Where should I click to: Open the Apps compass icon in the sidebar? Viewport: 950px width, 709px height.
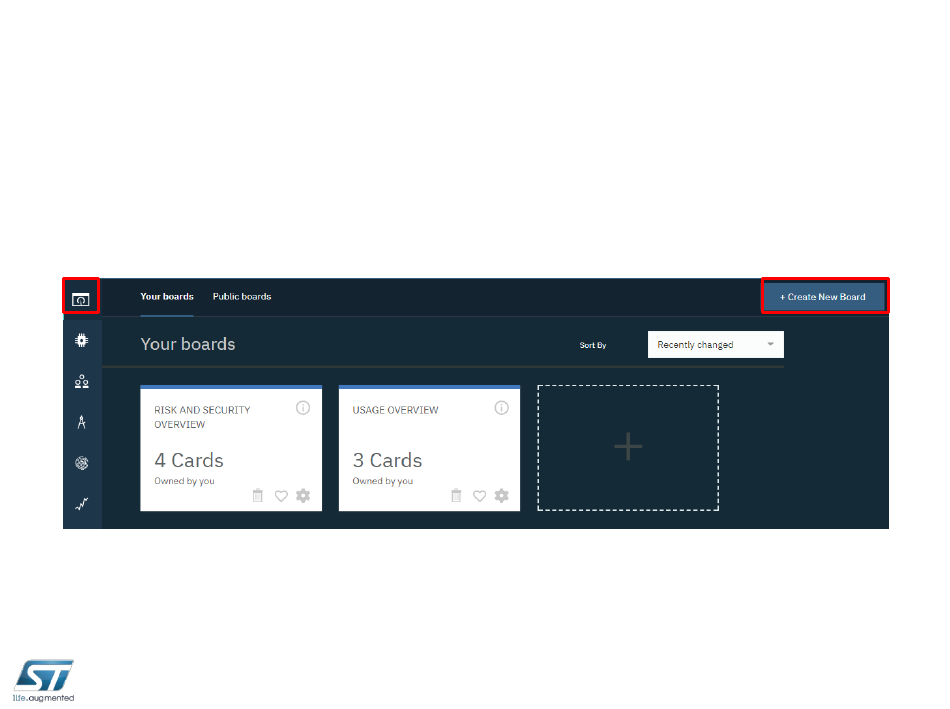(x=81, y=422)
